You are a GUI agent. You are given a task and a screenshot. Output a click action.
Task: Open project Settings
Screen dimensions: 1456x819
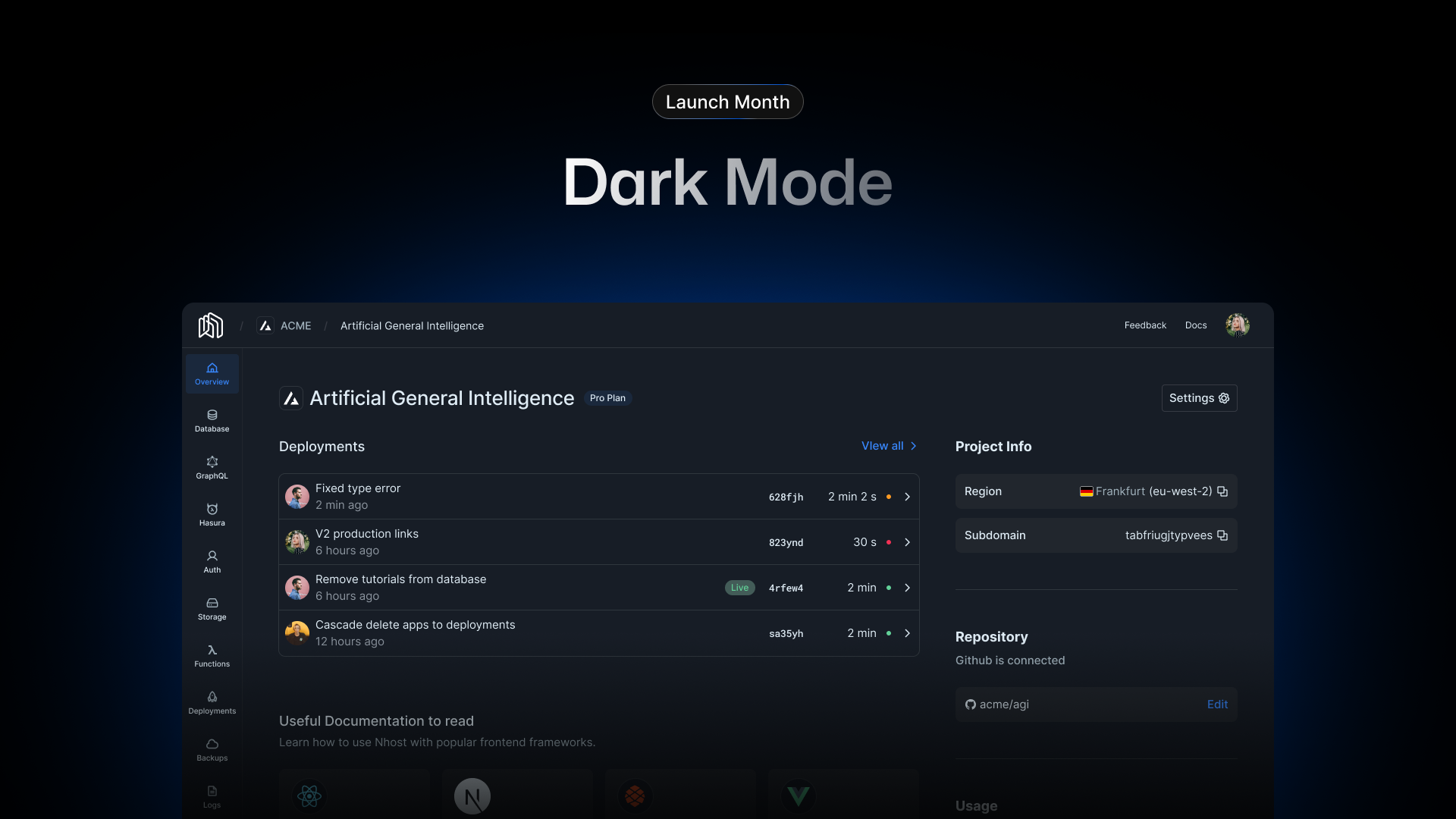(1199, 397)
